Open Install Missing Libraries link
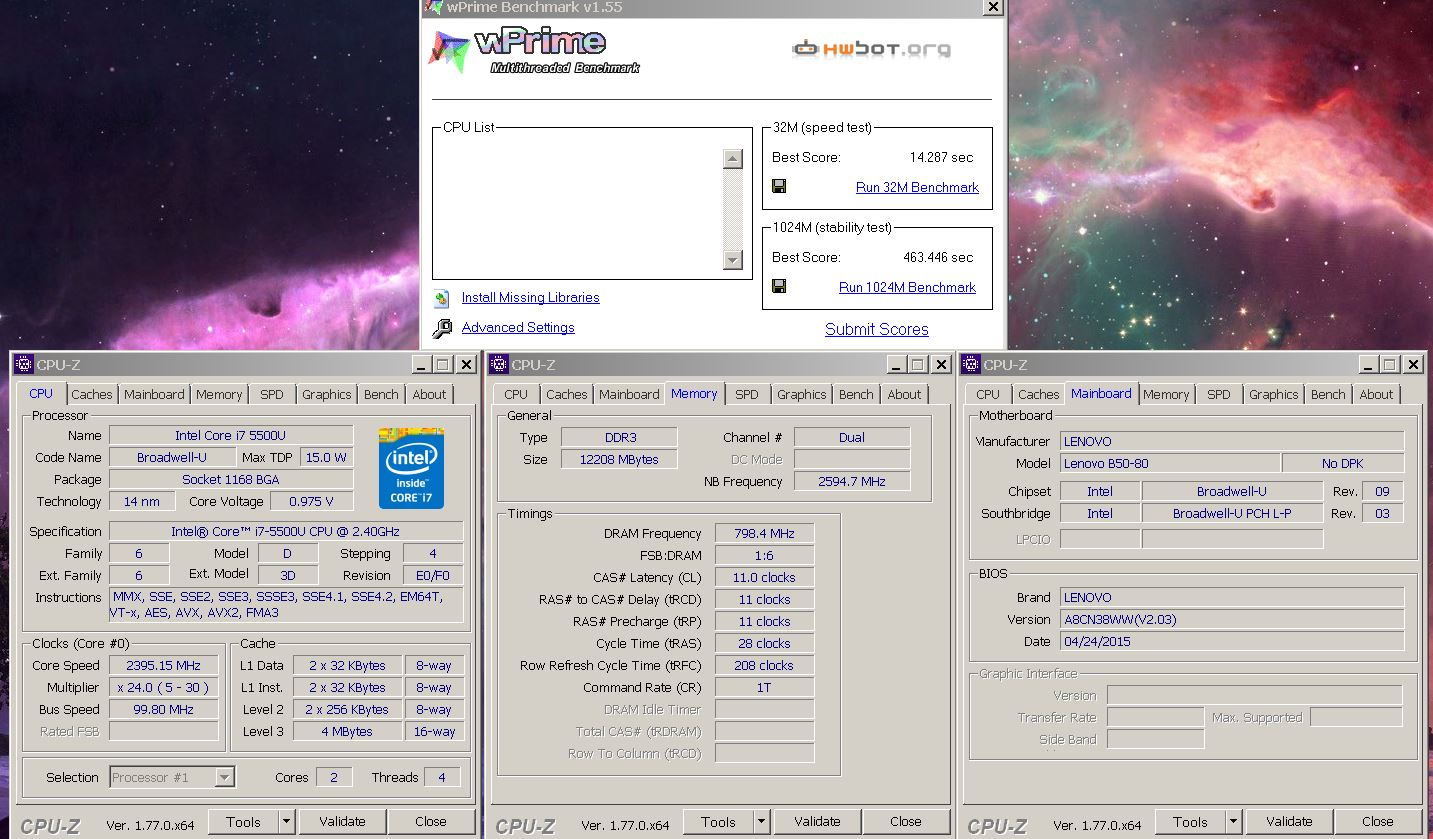1433x839 pixels. tap(531, 298)
